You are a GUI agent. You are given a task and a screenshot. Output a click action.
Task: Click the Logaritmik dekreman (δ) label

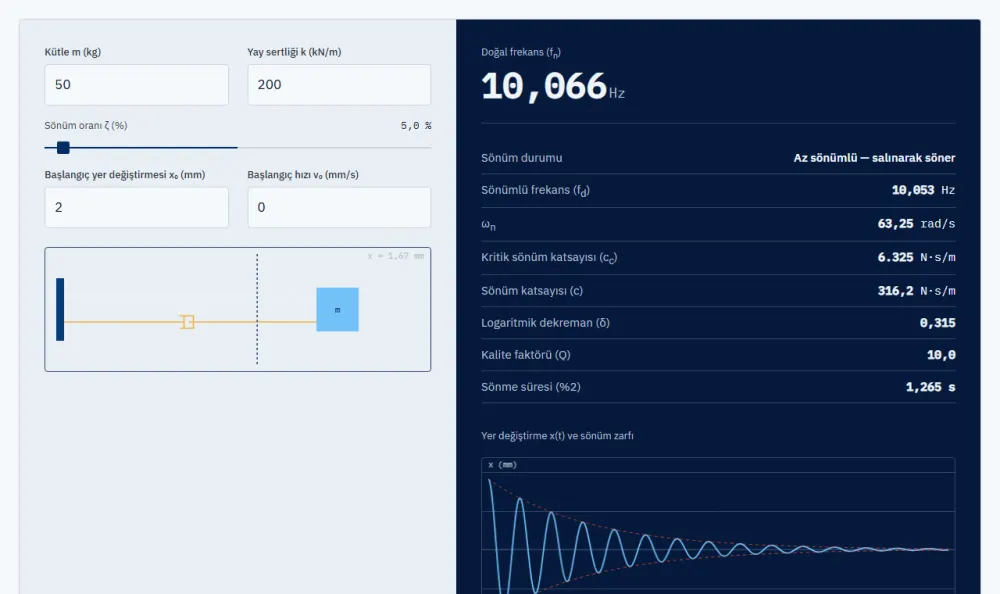(545, 323)
